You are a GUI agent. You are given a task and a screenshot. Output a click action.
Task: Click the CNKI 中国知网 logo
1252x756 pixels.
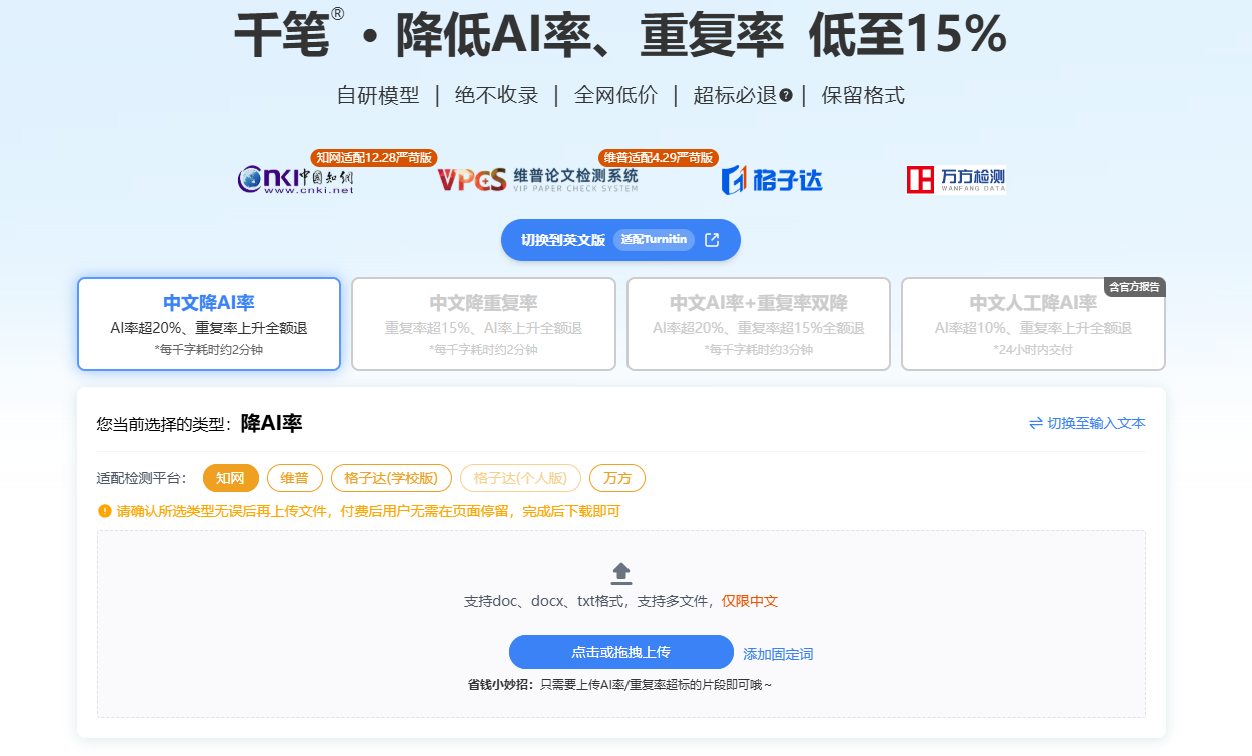(x=296, y=180)
